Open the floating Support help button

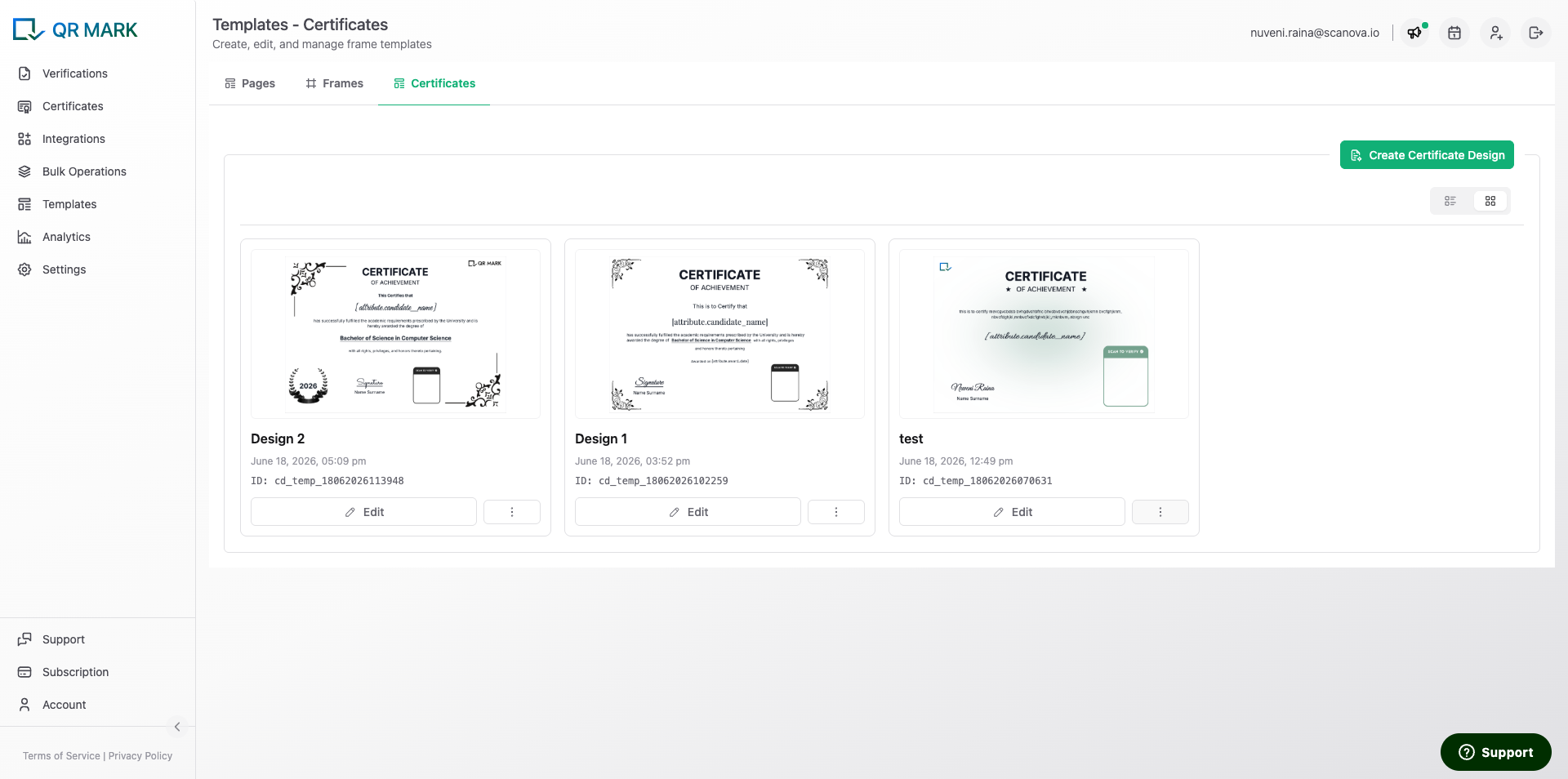[1495, 752]
